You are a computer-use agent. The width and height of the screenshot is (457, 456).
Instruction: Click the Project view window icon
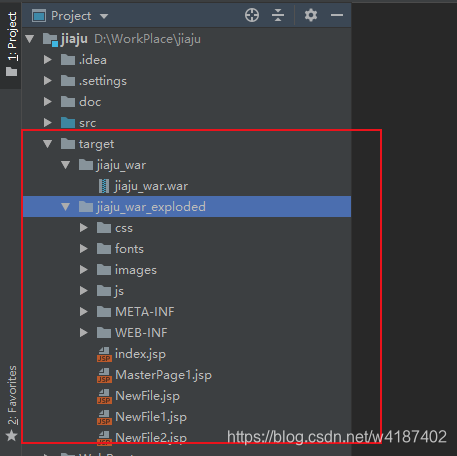coord(39,16)
